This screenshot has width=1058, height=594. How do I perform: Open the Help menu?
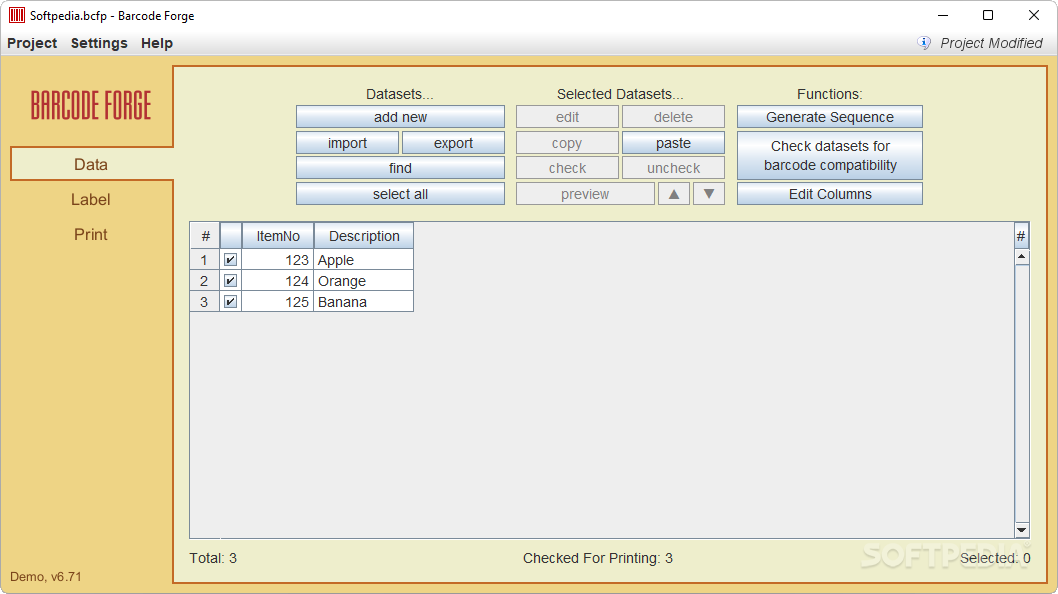tap(157, 43)
